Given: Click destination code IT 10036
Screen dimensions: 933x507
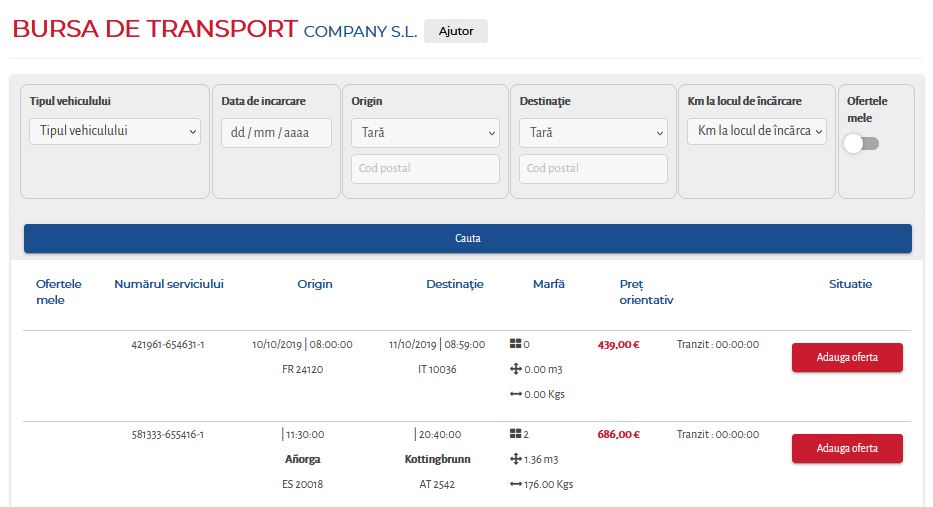Looking at the screenshot, I should pyautogui.click(x=437, y=370).
